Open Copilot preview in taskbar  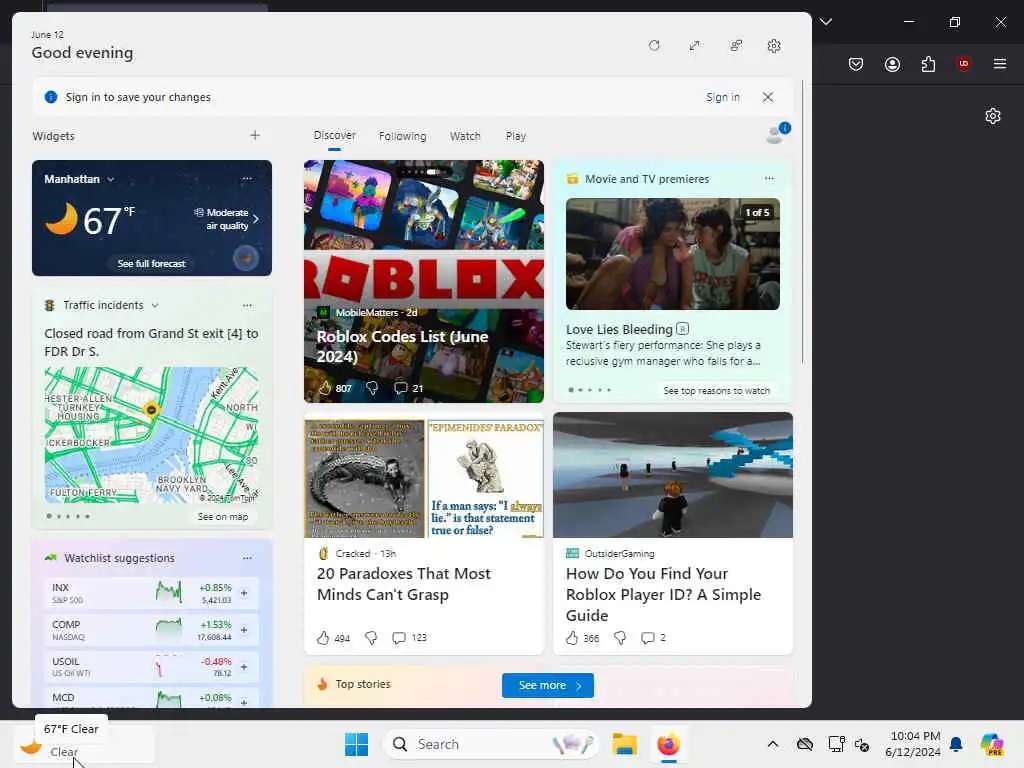pos(991,744)
